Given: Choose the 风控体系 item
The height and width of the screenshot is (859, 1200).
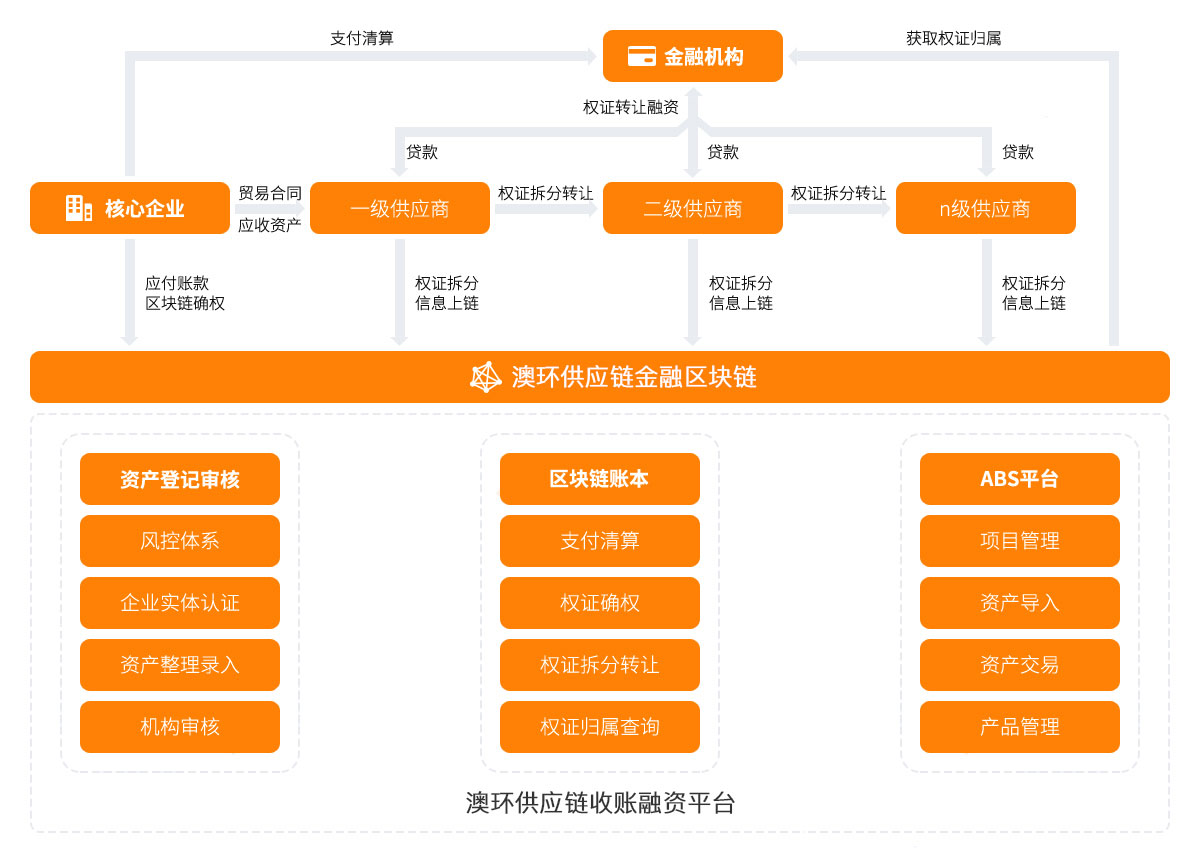Looking at the screenshot, I should point(180,541).
